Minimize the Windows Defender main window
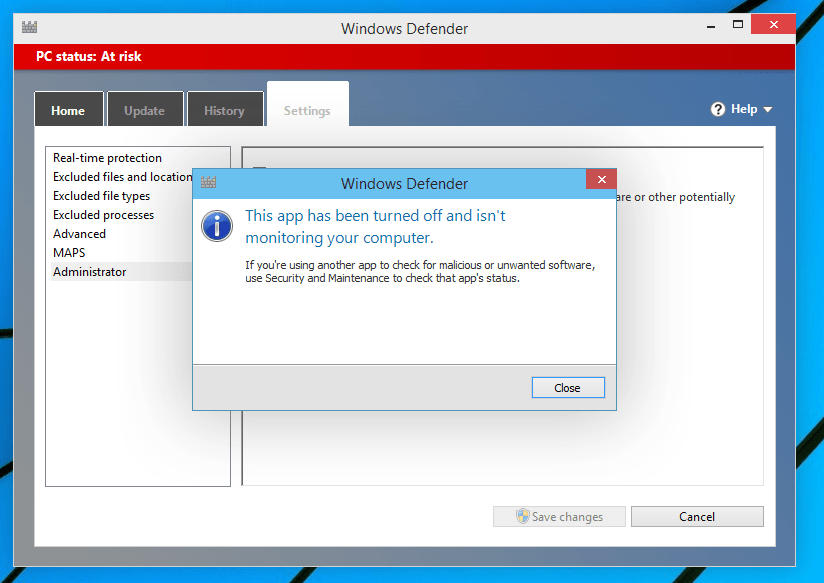This screenshot has height=583, width=824. tap(710, 25)
